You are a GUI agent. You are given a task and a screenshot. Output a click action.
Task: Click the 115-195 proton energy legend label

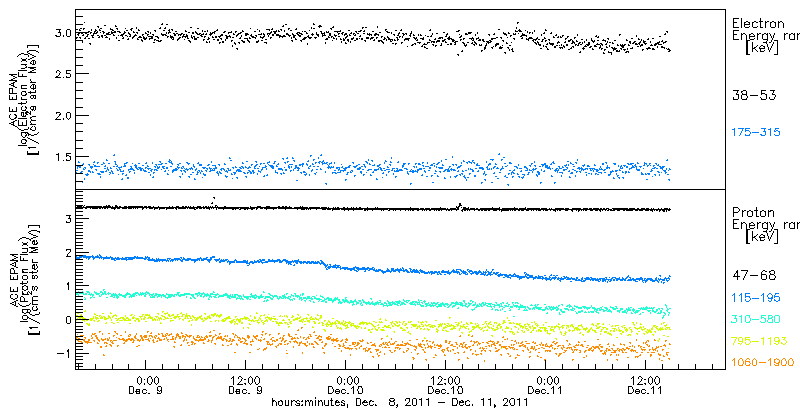[x=756, y=298]
